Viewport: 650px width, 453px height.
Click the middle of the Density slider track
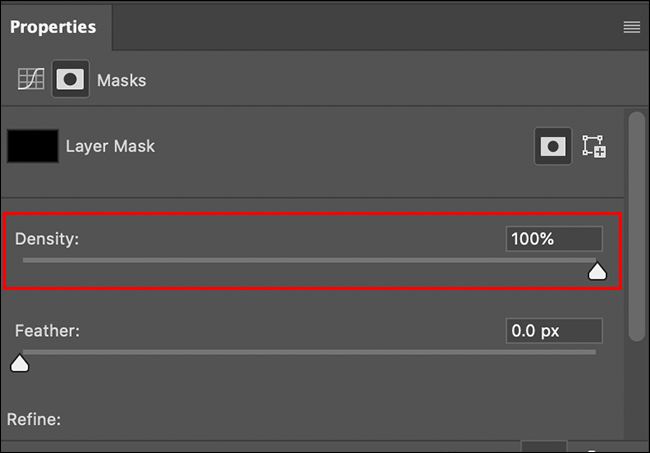coord(309,261)
